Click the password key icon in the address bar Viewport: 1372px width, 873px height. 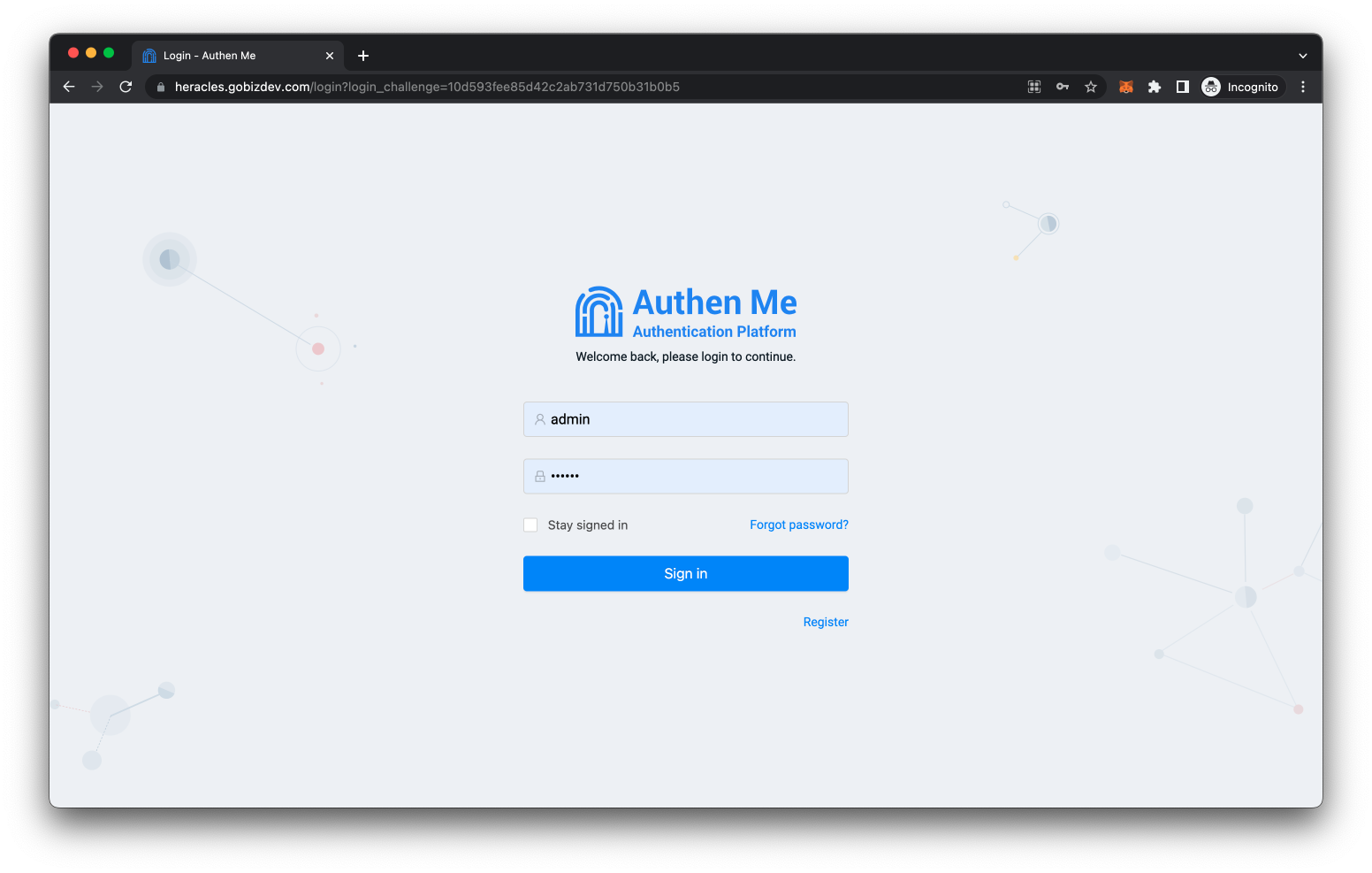tap(1062, 87)
